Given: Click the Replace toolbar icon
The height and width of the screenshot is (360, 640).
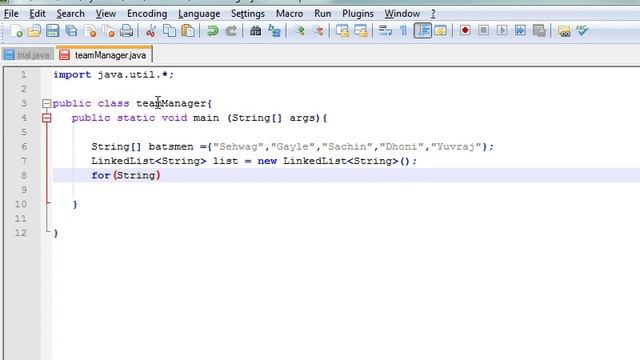Looking at the screenshot, I should click(x=274, y=31).
